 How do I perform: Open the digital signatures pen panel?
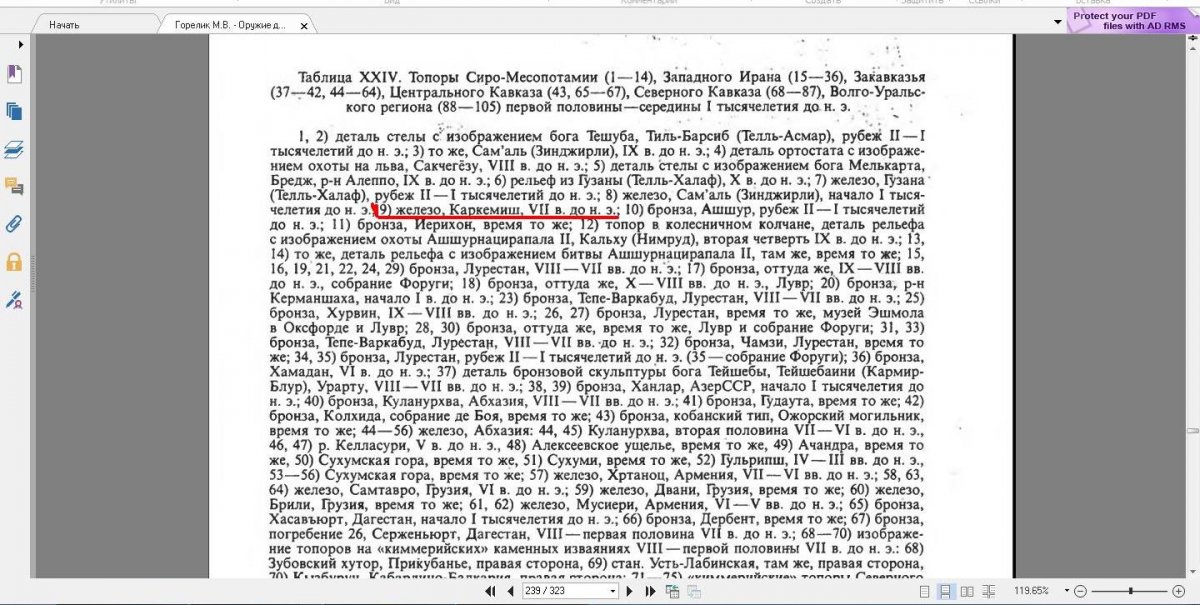(x=14, y=299)
